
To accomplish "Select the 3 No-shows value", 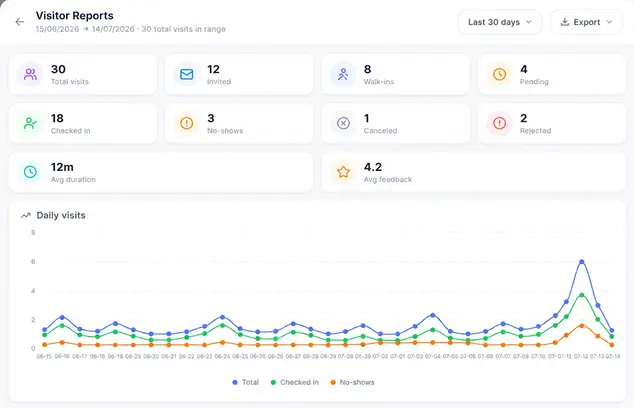I will tap(211, 118).
